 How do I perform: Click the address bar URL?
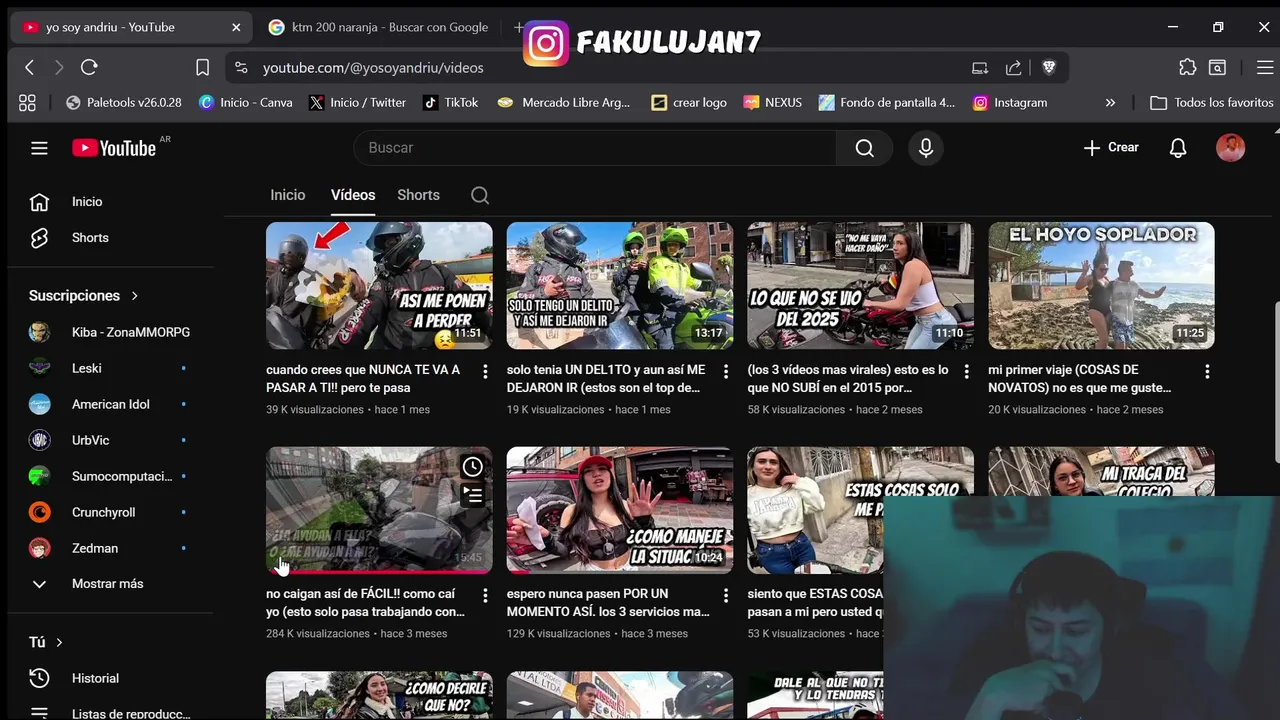[373, 67]
